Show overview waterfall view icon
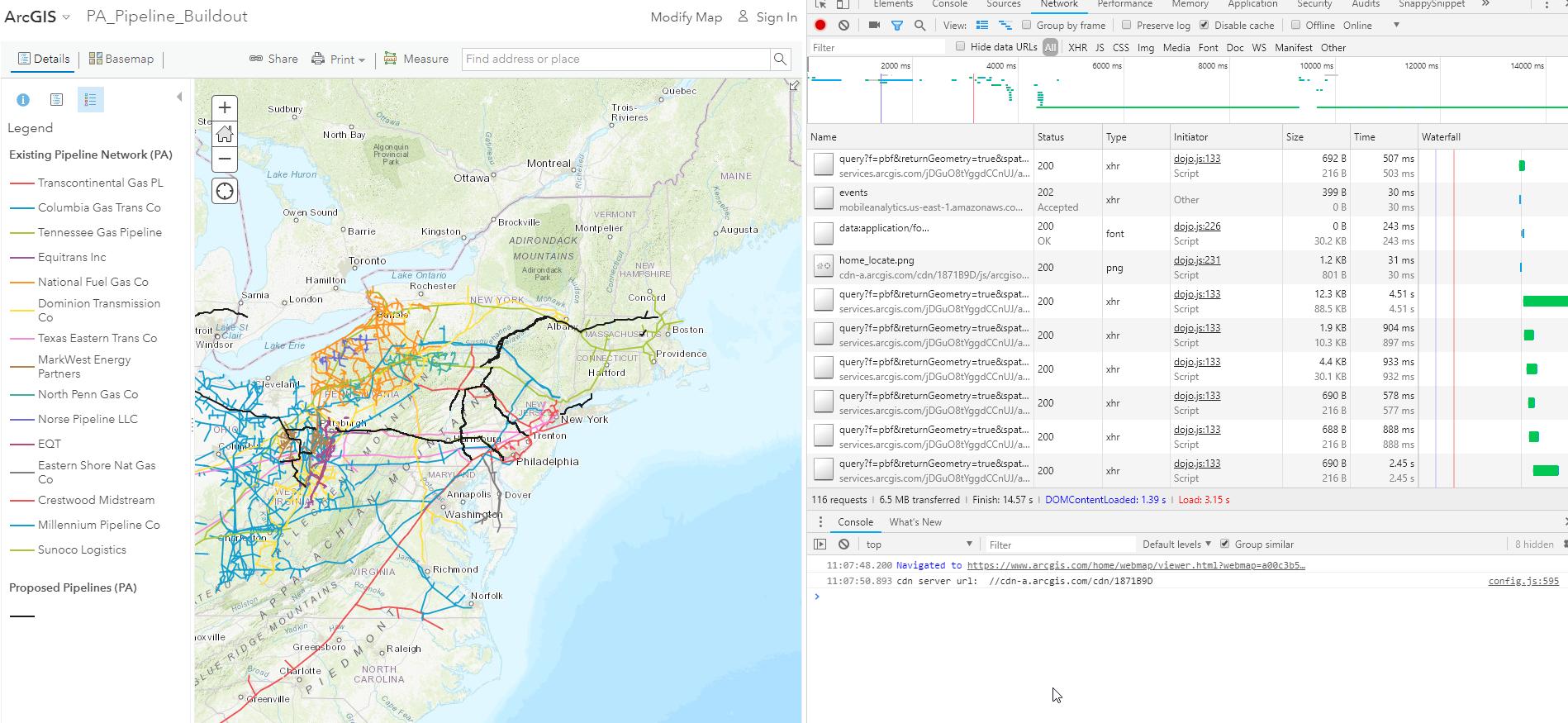The image size is (1568, 723). (x=1005, y=26)
